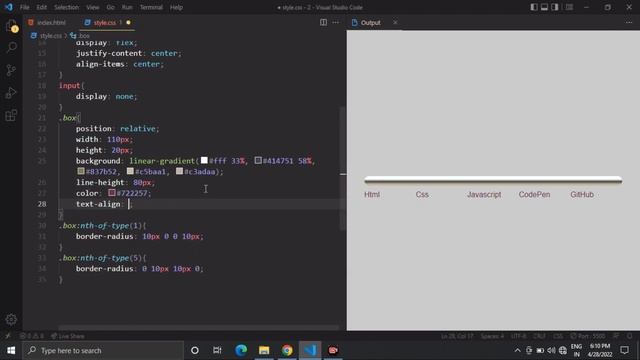The image size is (640, 360).
Task: Open the Run menu
Action: pos(127,7)
